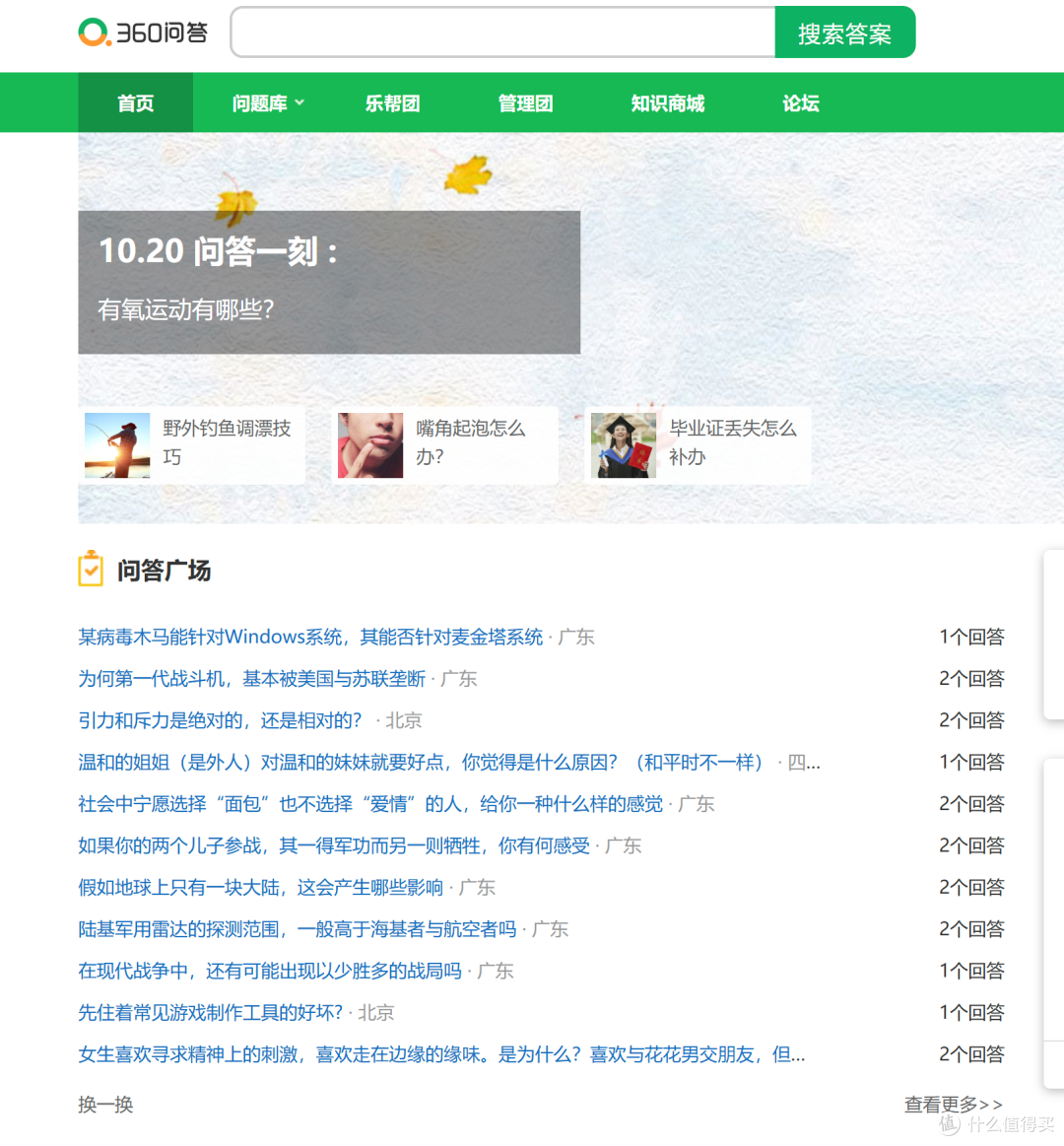
Task: Open question 陆基军用雷达的探测范围
Action: pos(298,929)
